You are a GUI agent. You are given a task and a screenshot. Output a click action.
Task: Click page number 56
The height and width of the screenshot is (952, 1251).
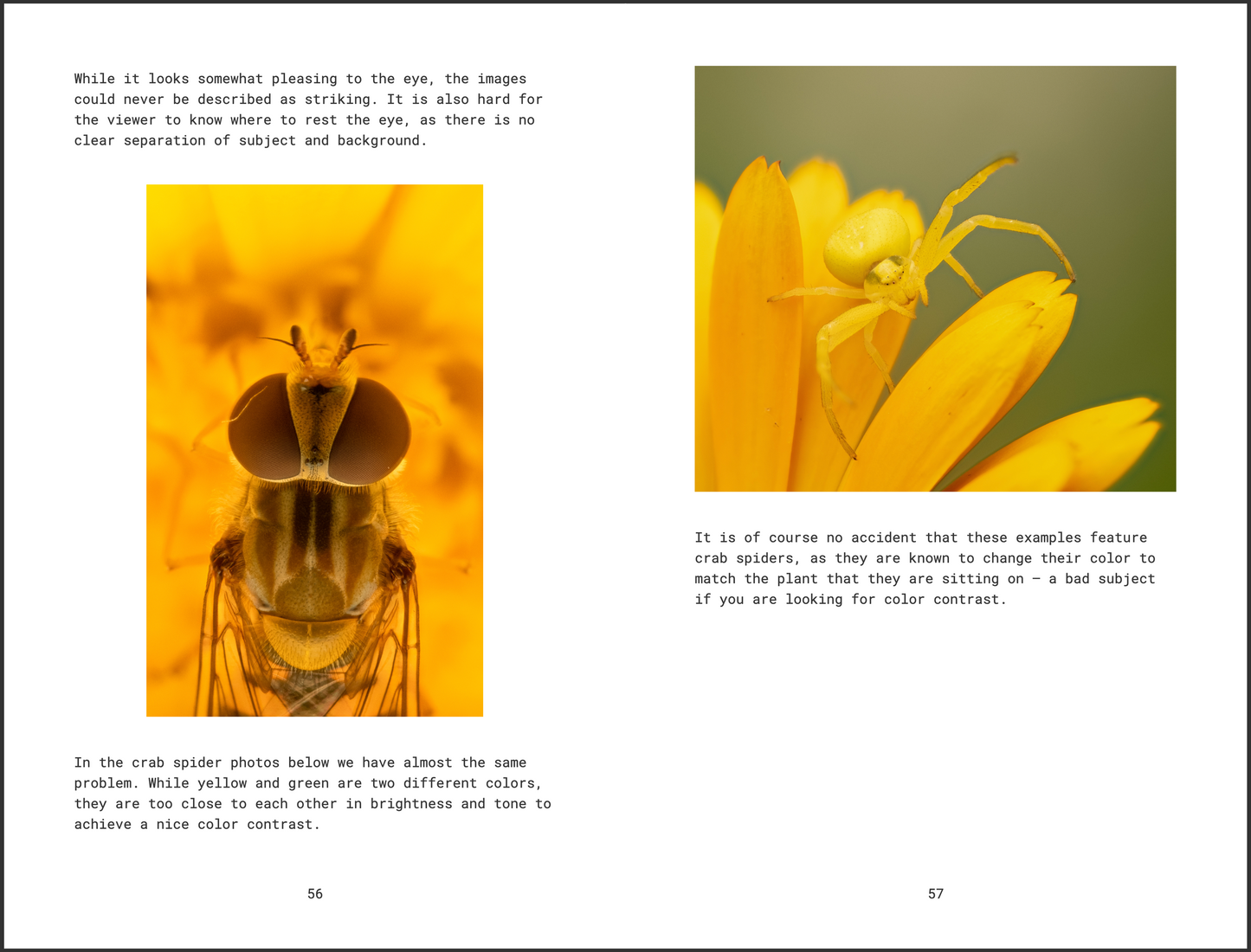coord(315,893)
